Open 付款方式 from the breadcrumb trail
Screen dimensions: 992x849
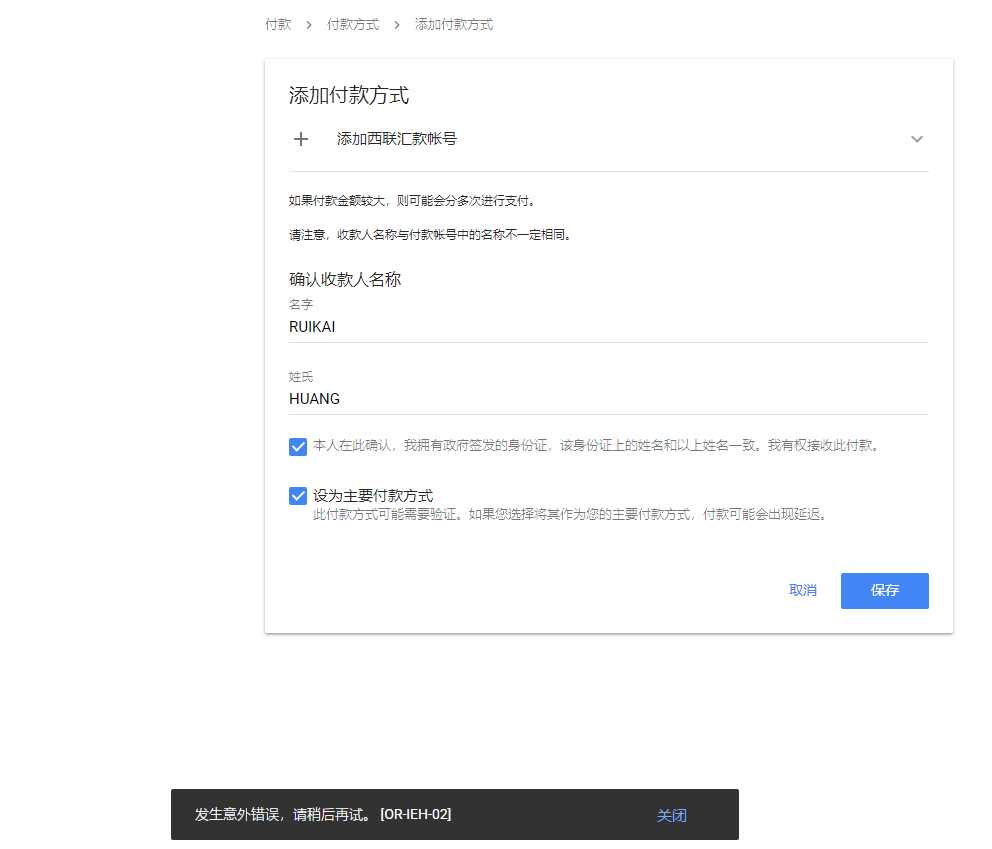(x=355, y=24)
